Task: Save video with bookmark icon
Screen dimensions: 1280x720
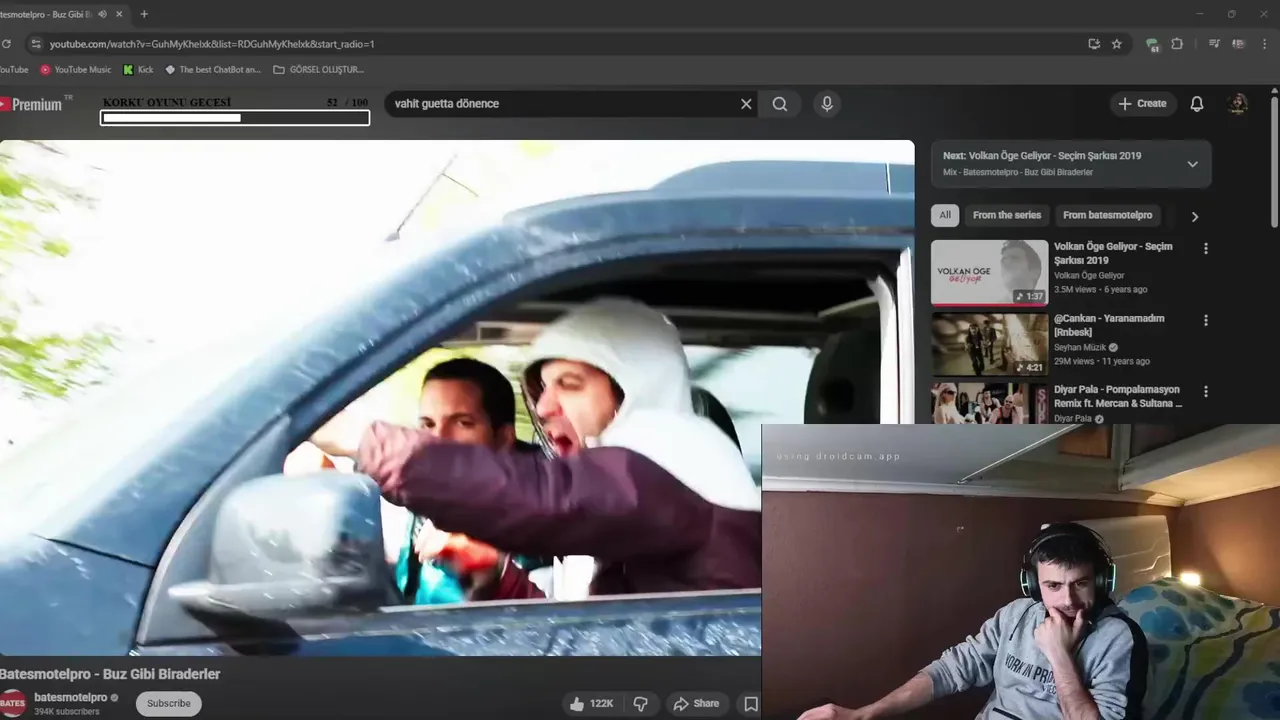Action: coord(750,704)
